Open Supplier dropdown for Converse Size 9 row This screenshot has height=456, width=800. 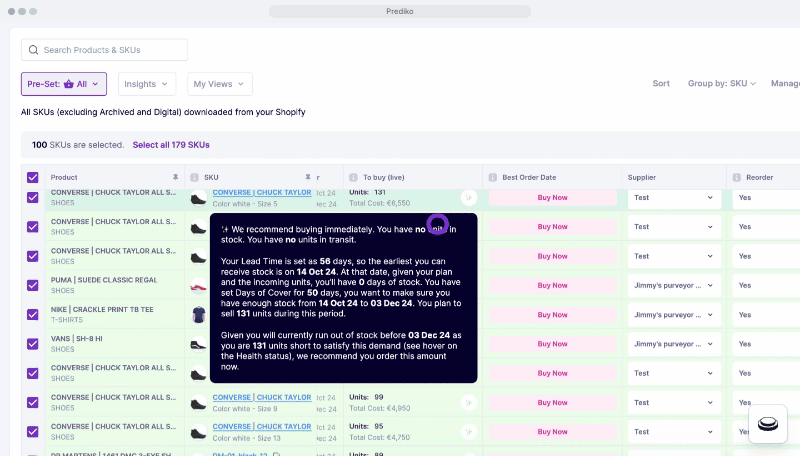coord(673,402)
